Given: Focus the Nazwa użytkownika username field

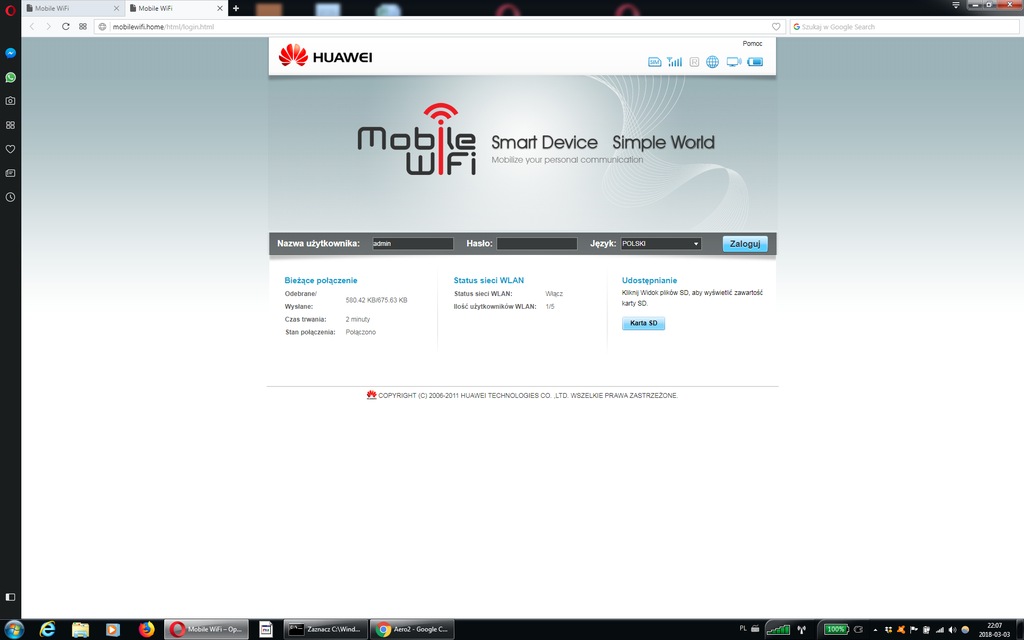Looking at the screenshot, I should click(x=413, y=244).
